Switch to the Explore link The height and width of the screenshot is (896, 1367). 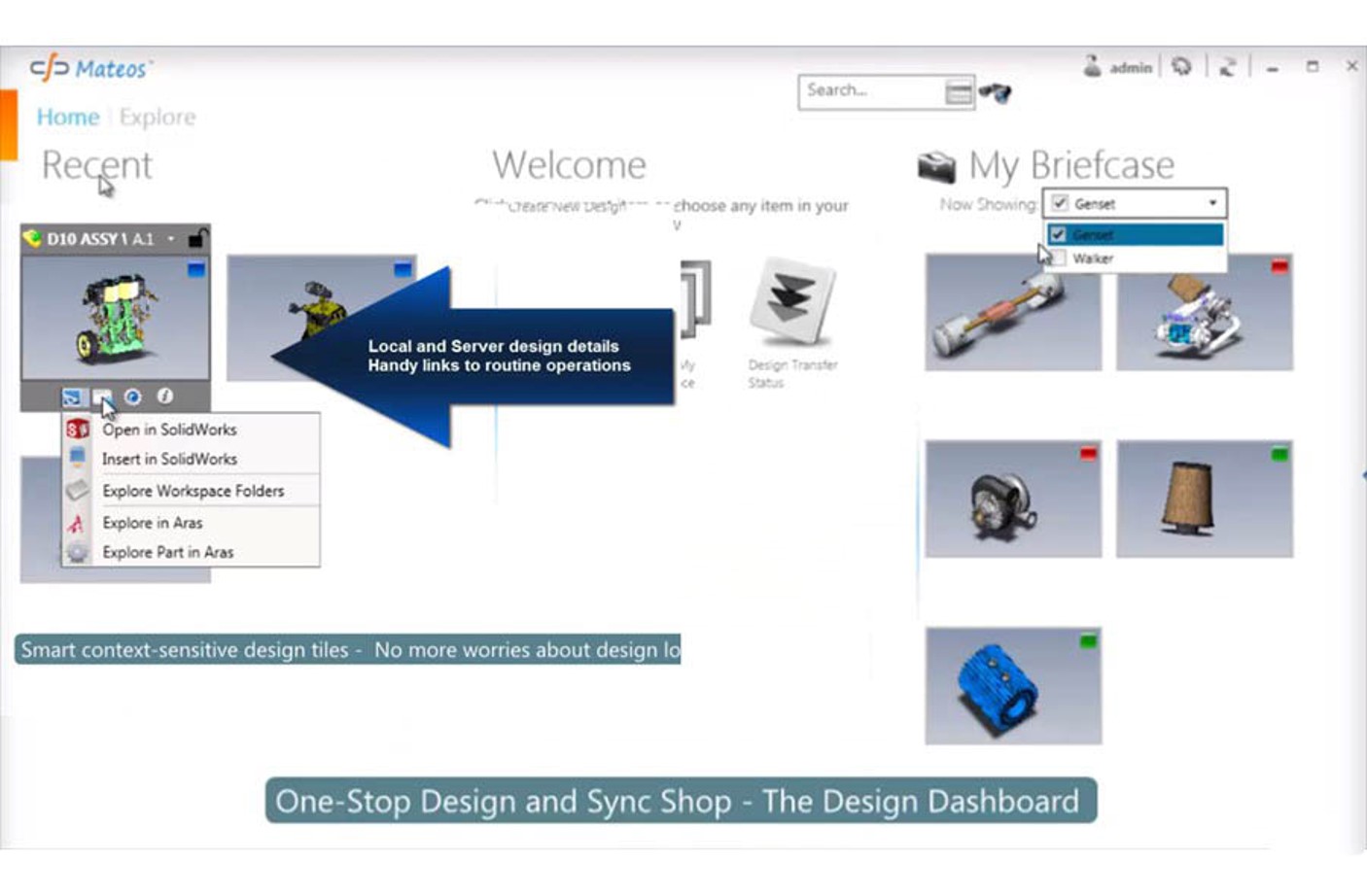click(x=158, y=118)
